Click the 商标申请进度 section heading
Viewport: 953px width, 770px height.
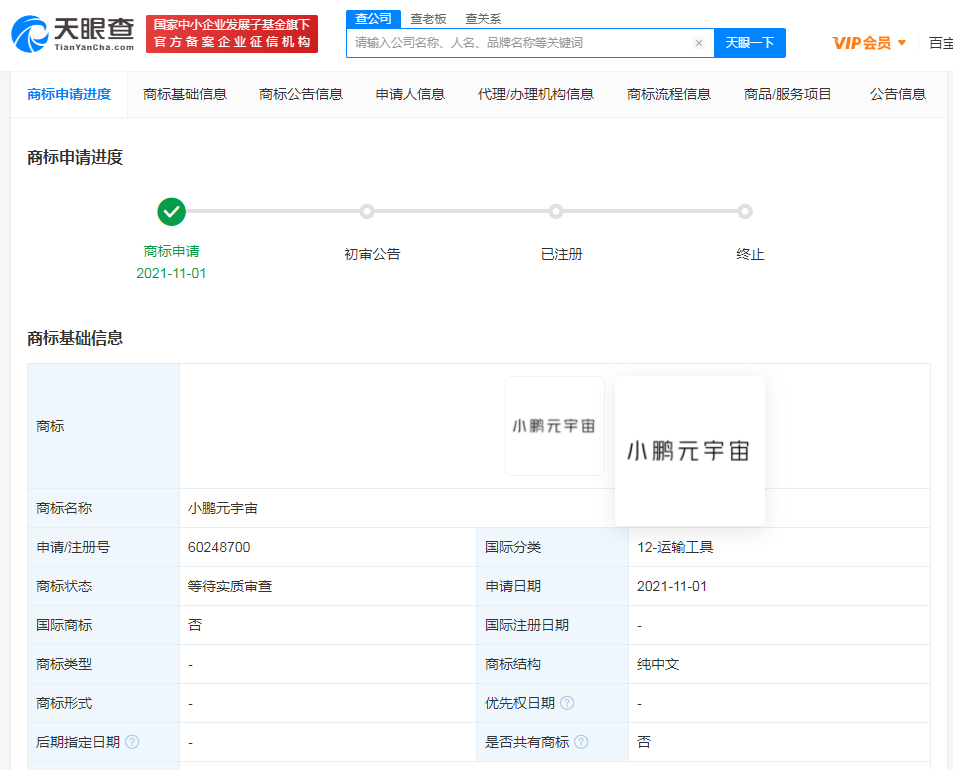75,157
